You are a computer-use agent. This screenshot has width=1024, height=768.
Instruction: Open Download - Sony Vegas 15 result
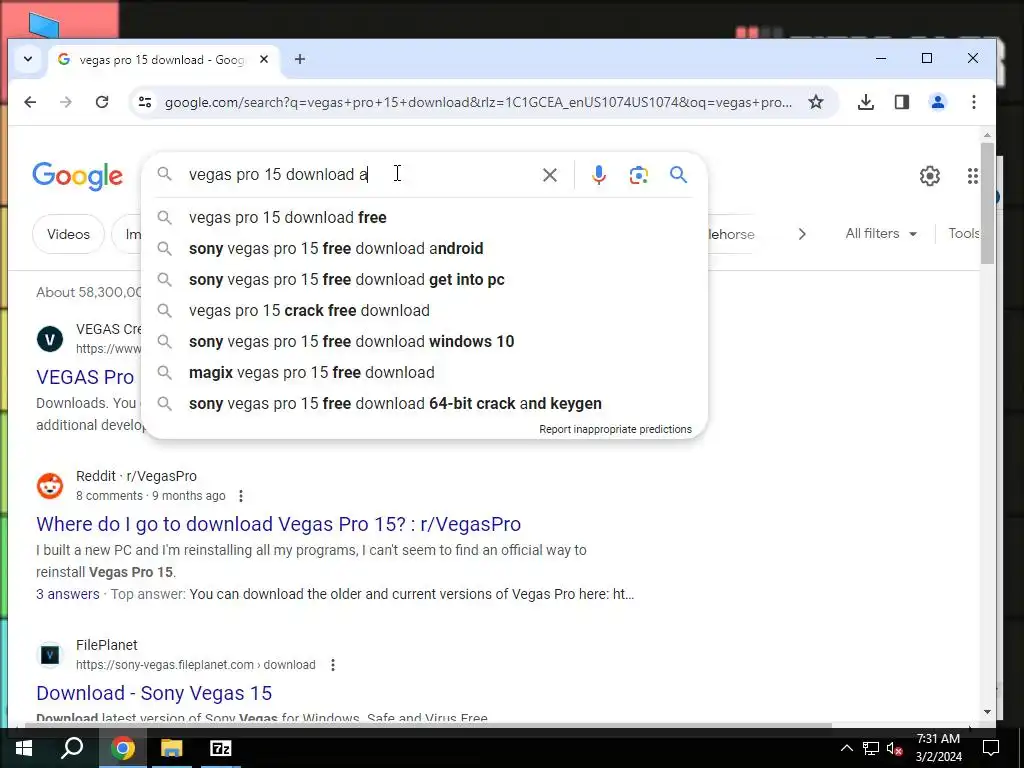(x=154, y=694)
